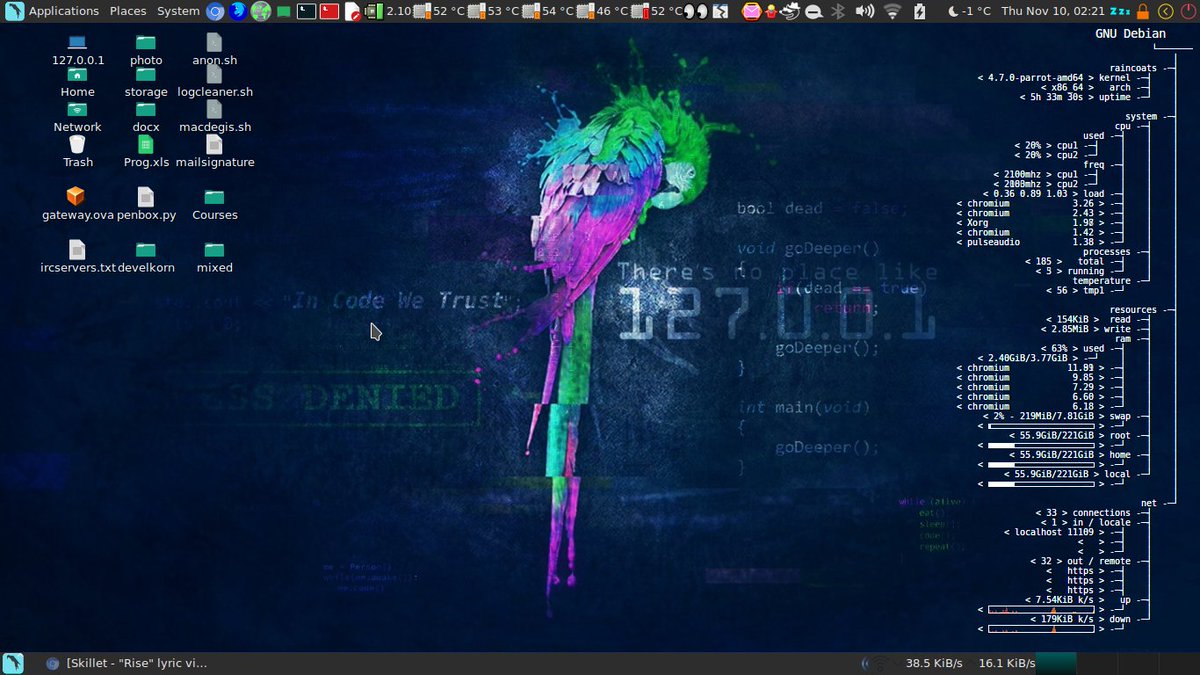Check the battery charging indicator

pyautogui.click(x=919, y=12)
